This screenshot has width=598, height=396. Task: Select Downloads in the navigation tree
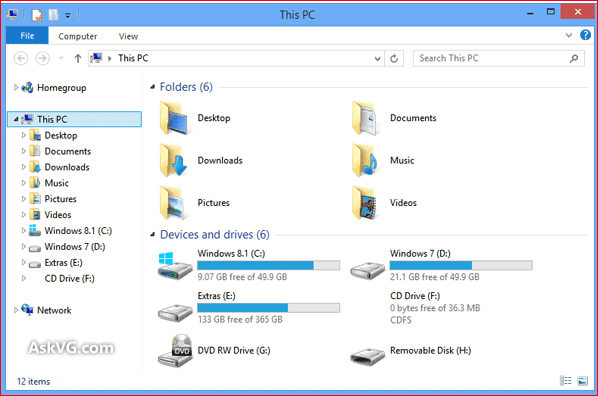(67, 167)
